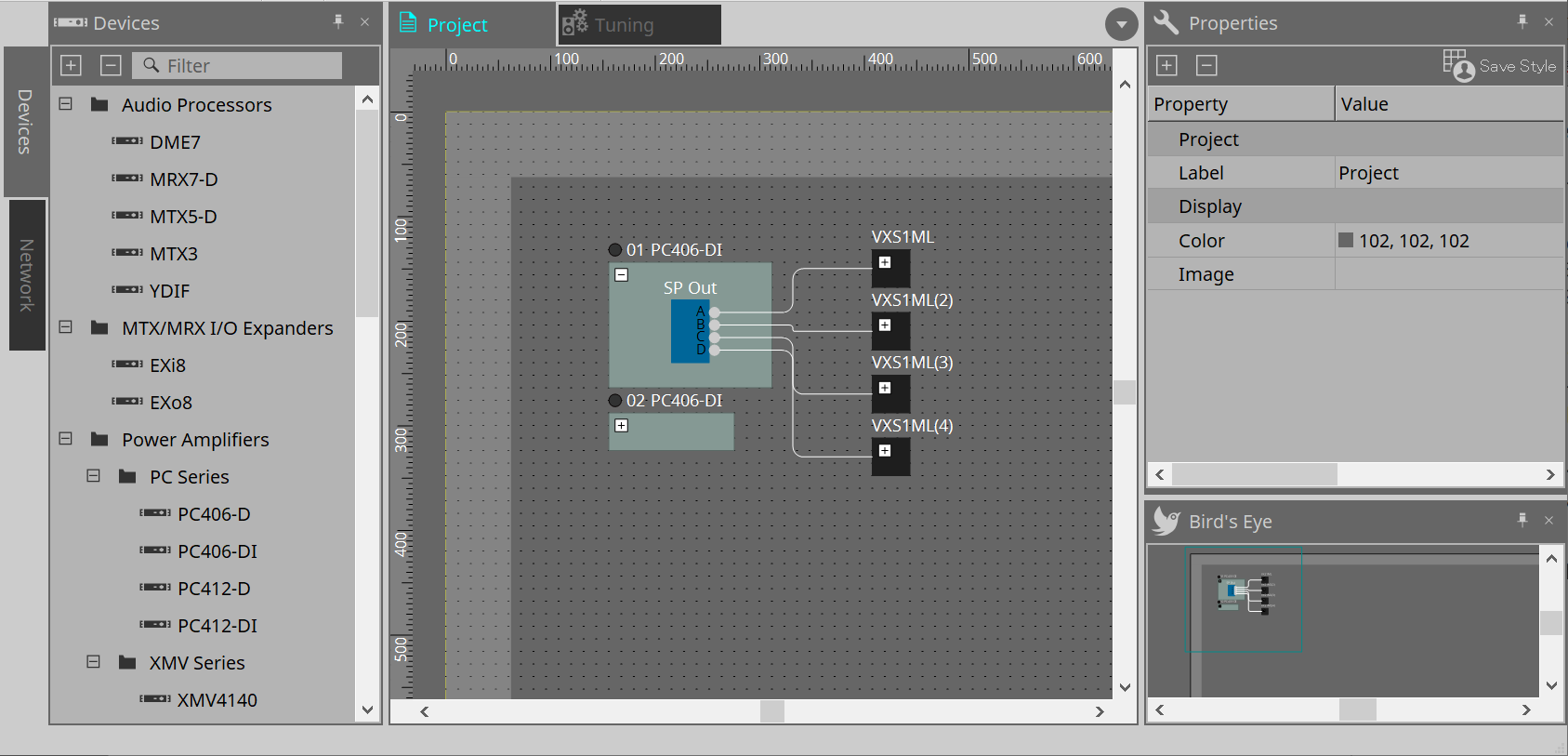Open color swatch 102, 102, 102

(1346, 240)
